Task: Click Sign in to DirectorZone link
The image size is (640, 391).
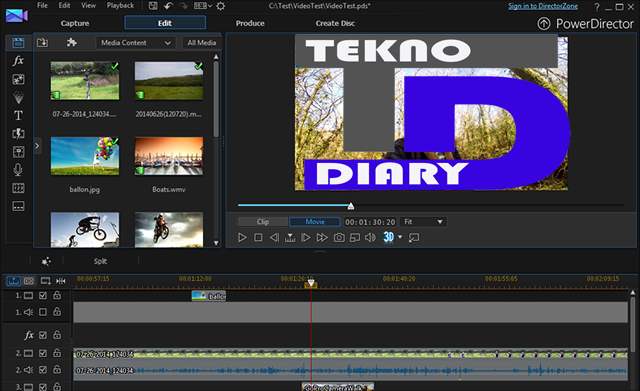Action: click(x=543, y=6)
